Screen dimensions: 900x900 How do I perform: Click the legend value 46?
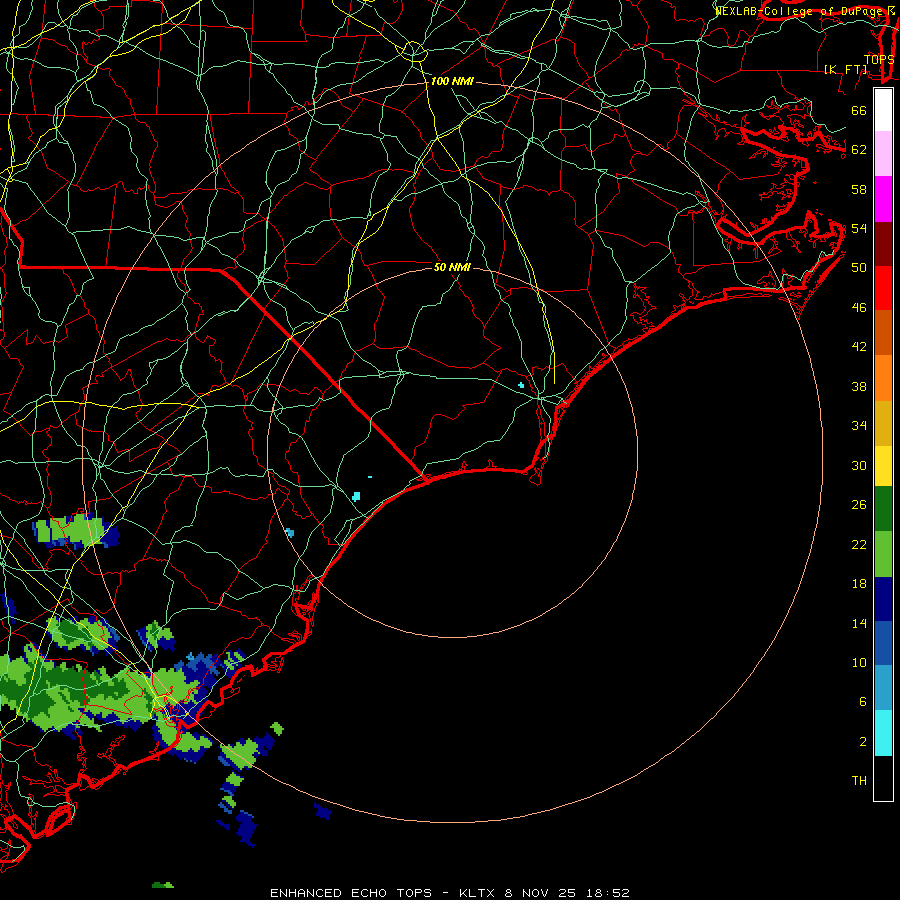click(x=859, y=308)
